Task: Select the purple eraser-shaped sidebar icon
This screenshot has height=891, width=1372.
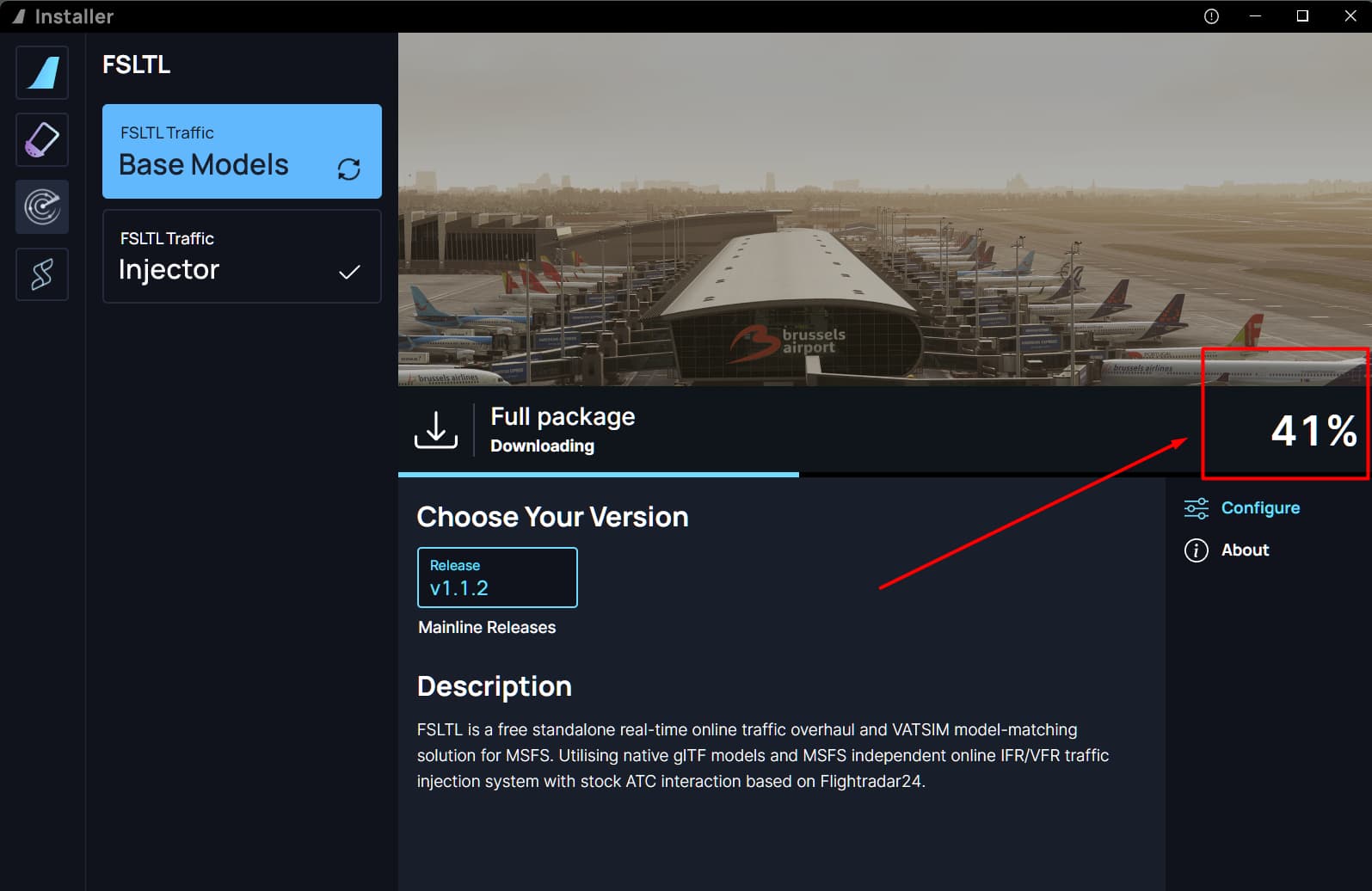Action: (42, 139)
